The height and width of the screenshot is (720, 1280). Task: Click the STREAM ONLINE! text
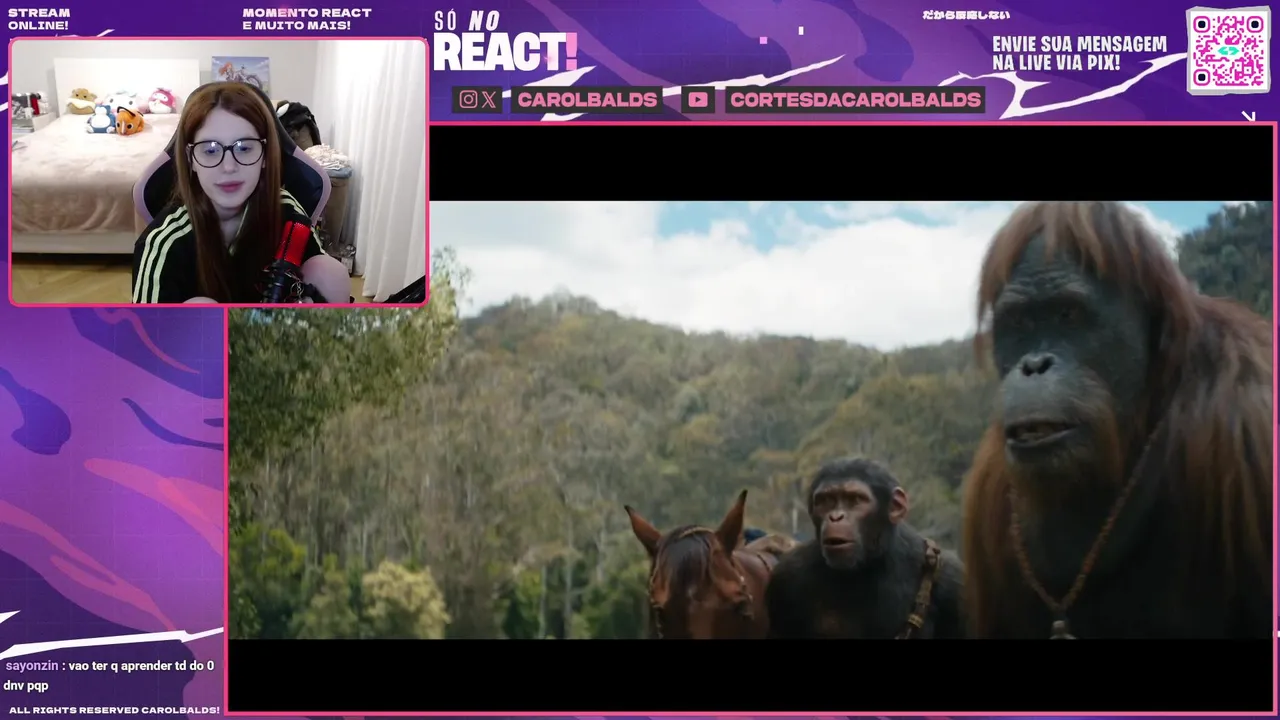[x=39, y=19]
